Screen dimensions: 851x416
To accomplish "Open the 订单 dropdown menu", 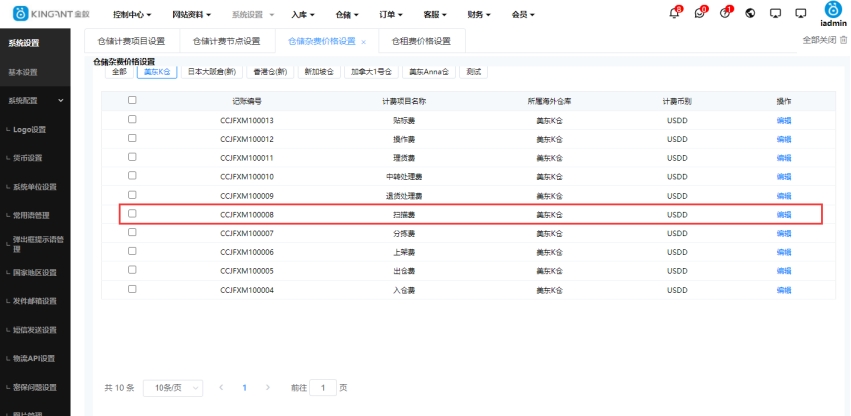I will [x=391, y=15].
